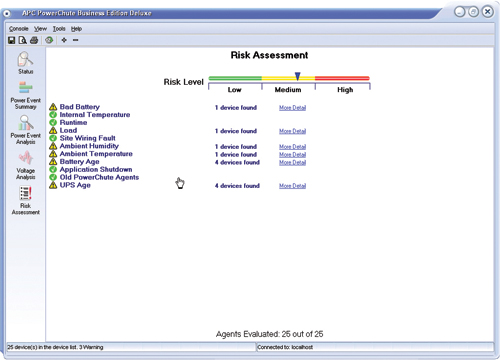The image size is (500, 360).
Task: Open More Detail for Battery Age
Action: click(x=292, y=162)
